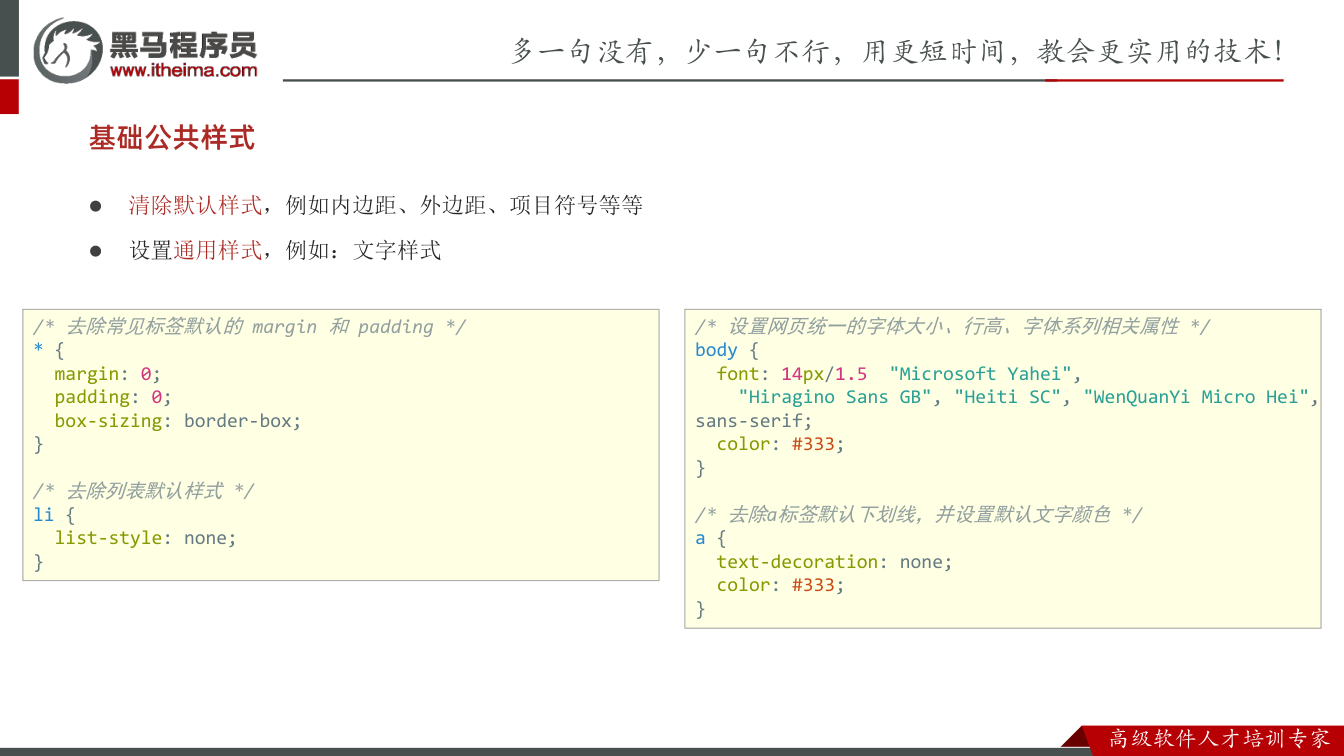Click the body selector in the code
The width and height of the screenshot is (1344, 756).
716,350
